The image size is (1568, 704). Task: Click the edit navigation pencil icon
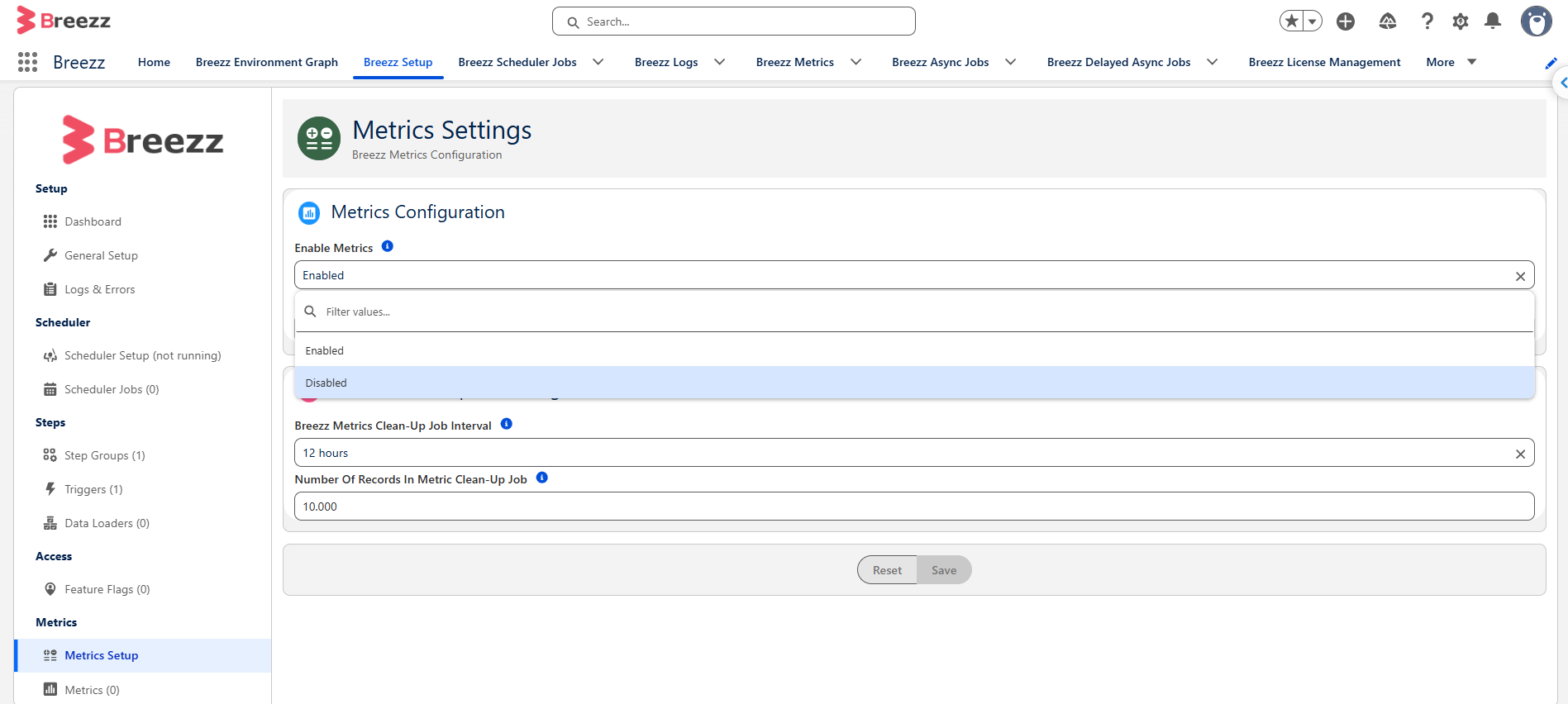coord(1551,63)
